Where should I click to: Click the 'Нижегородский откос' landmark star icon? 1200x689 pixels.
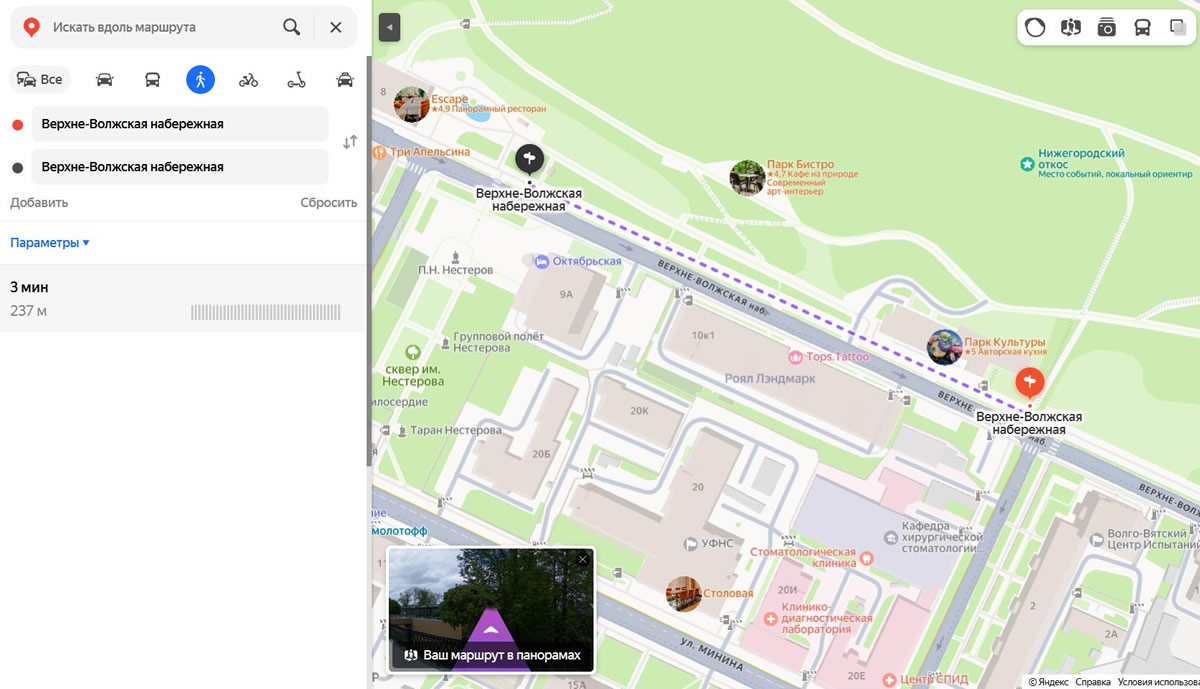tap(1026, 163)
